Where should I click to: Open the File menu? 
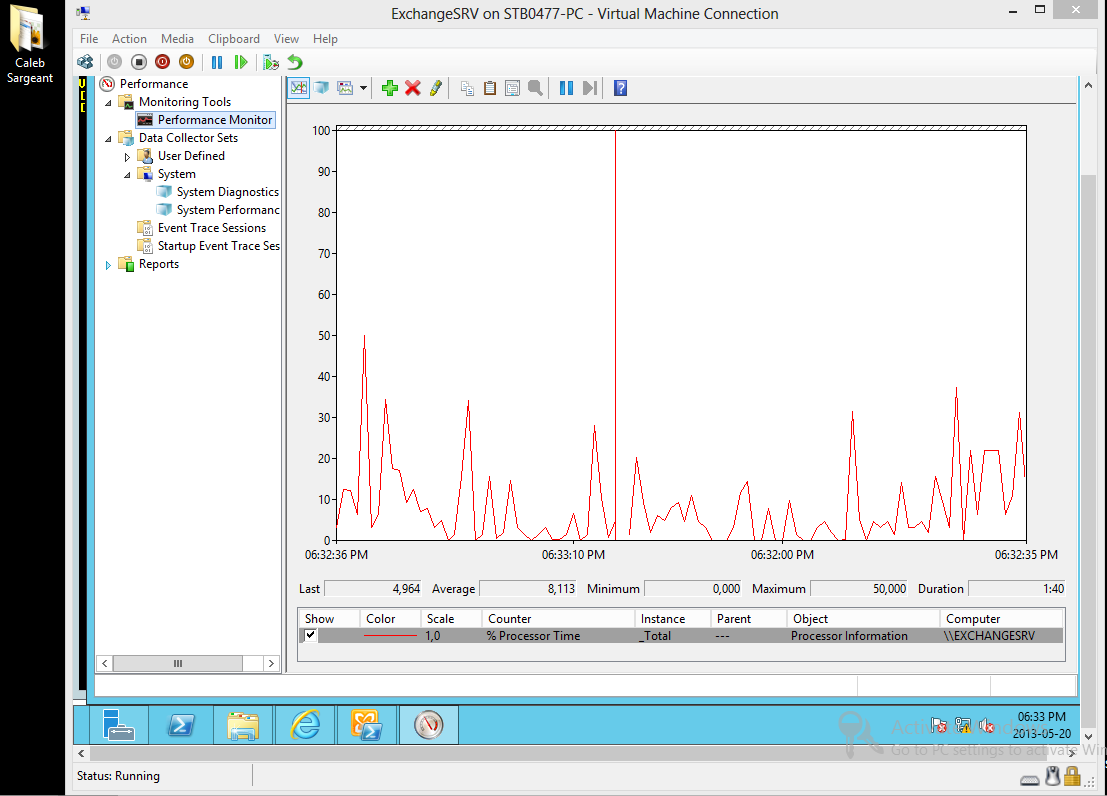(x=89, y=39)
